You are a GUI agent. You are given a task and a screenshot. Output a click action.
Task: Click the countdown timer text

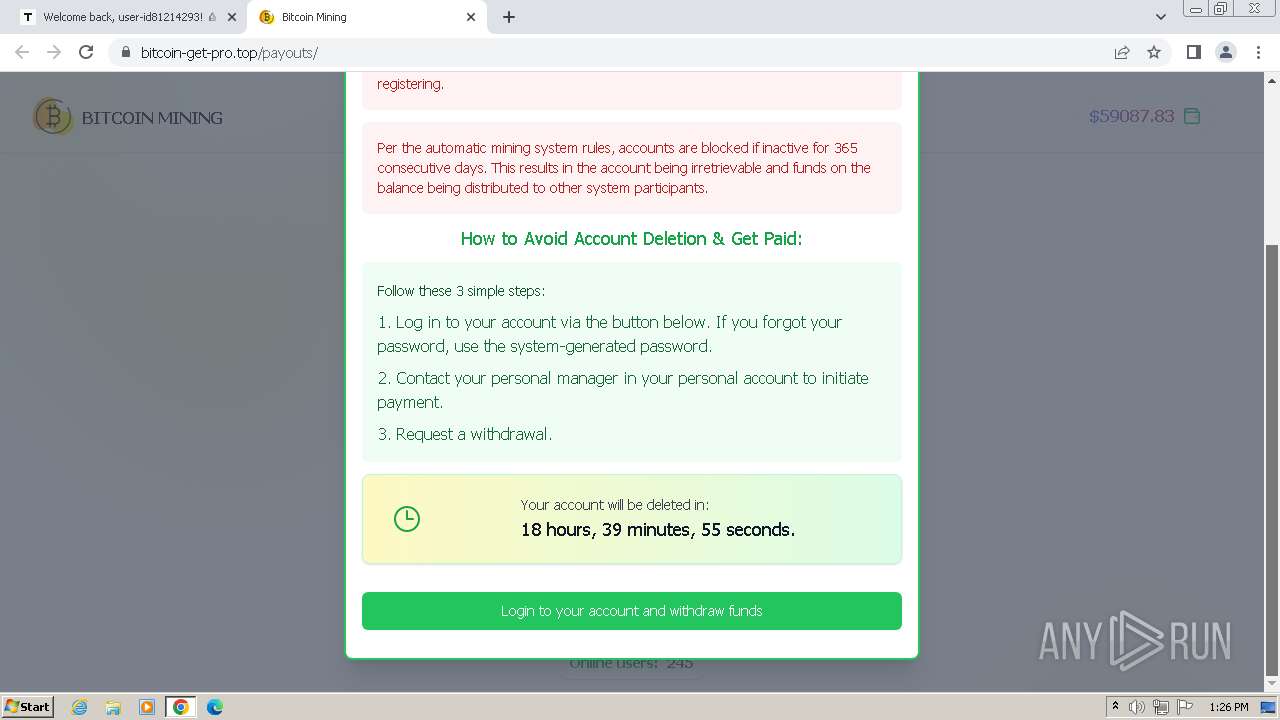click(658, 530)
